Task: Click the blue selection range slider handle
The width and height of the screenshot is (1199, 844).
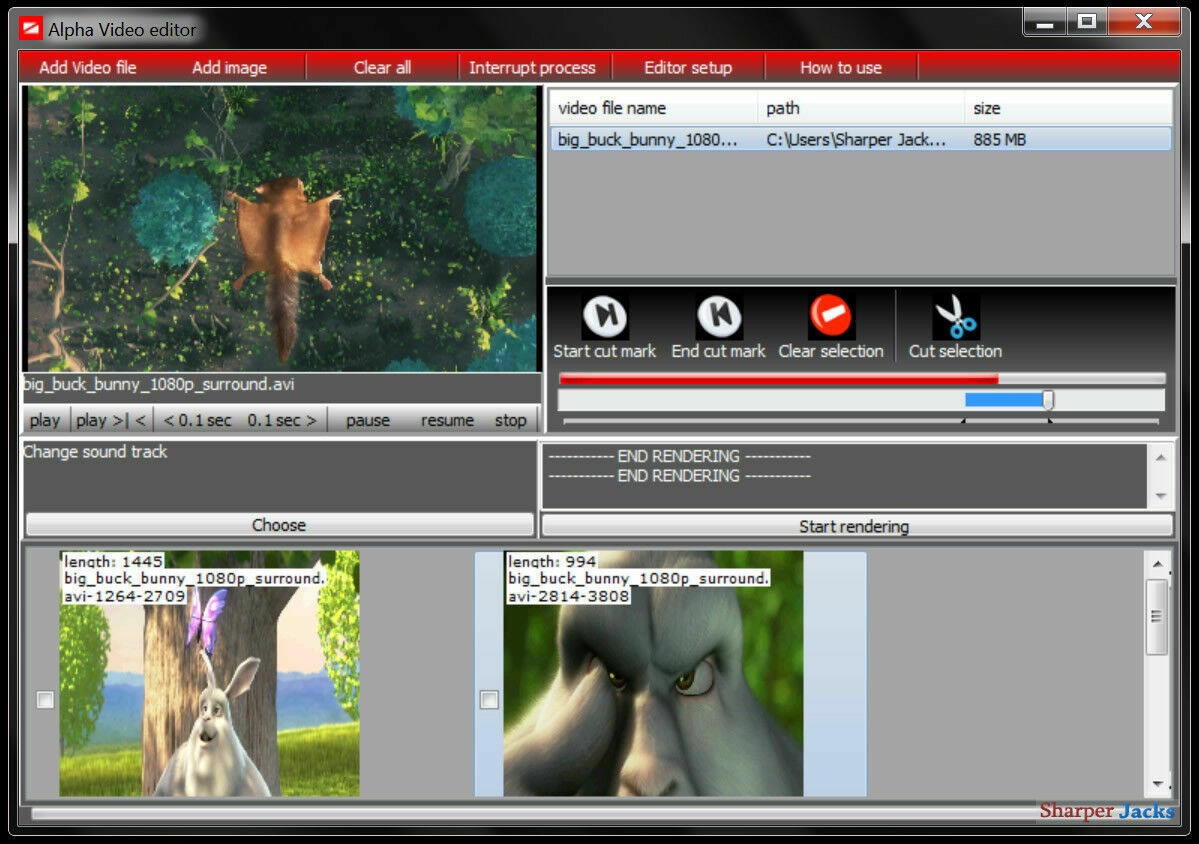Action: pos(1048,400)
